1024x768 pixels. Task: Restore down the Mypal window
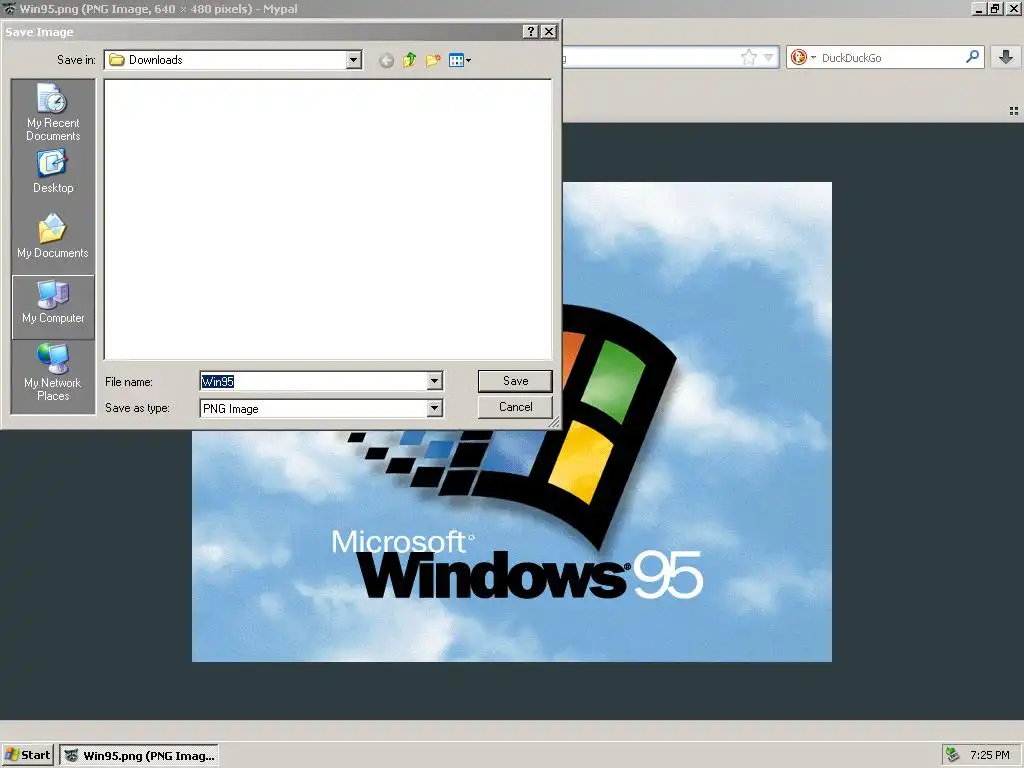click(994, 9)
